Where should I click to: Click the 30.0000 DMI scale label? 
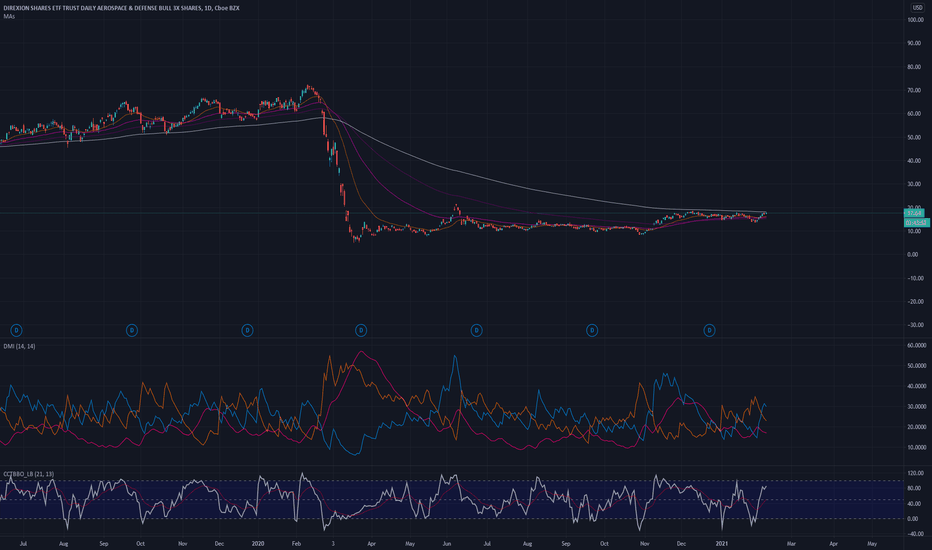(916, 407)
